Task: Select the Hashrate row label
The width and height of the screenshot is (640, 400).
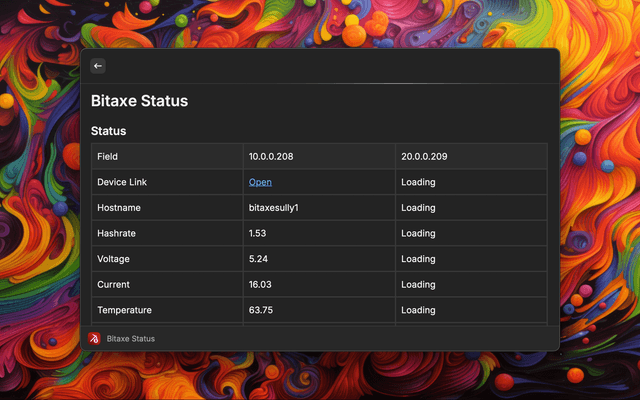Action: pos(116,233)
